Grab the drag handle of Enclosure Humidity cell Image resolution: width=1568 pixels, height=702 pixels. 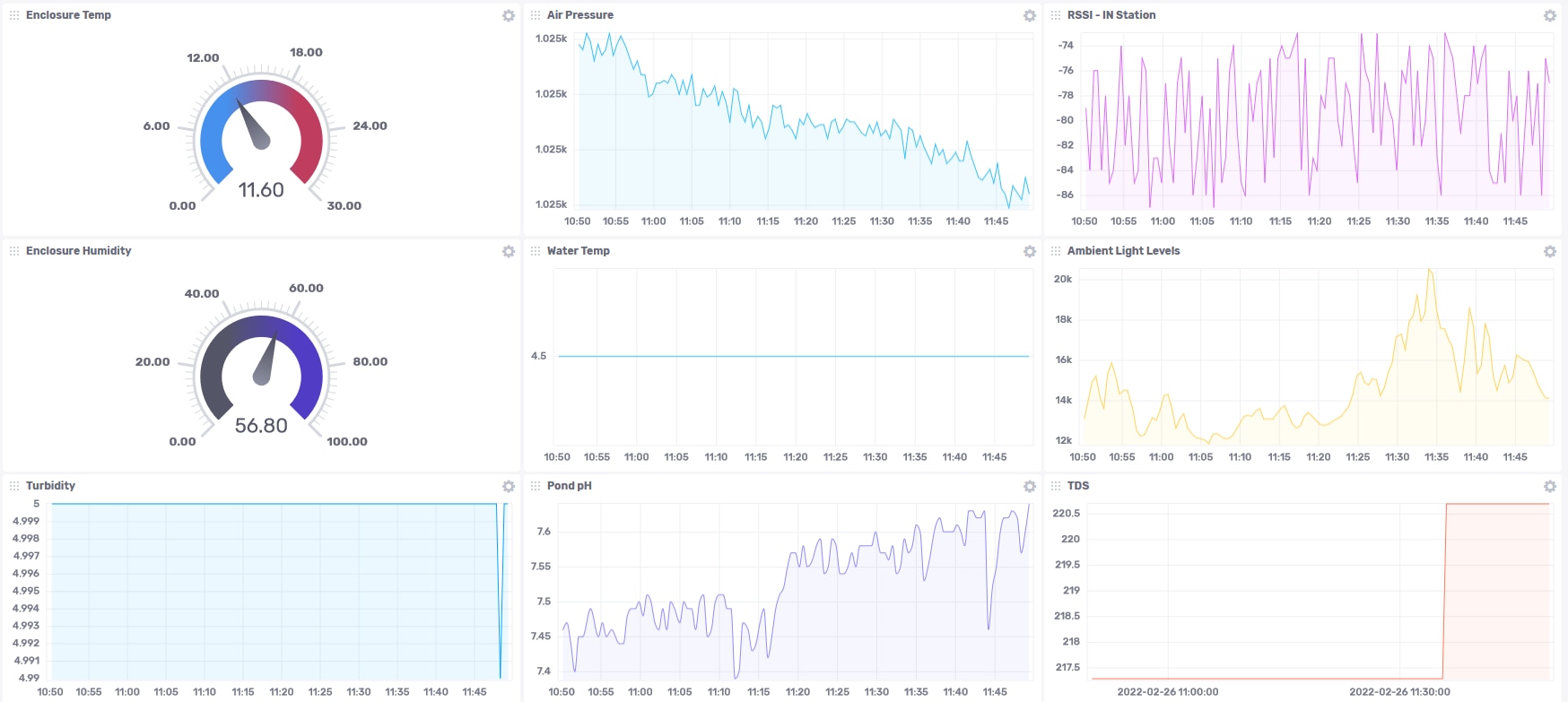pos(14,251)
